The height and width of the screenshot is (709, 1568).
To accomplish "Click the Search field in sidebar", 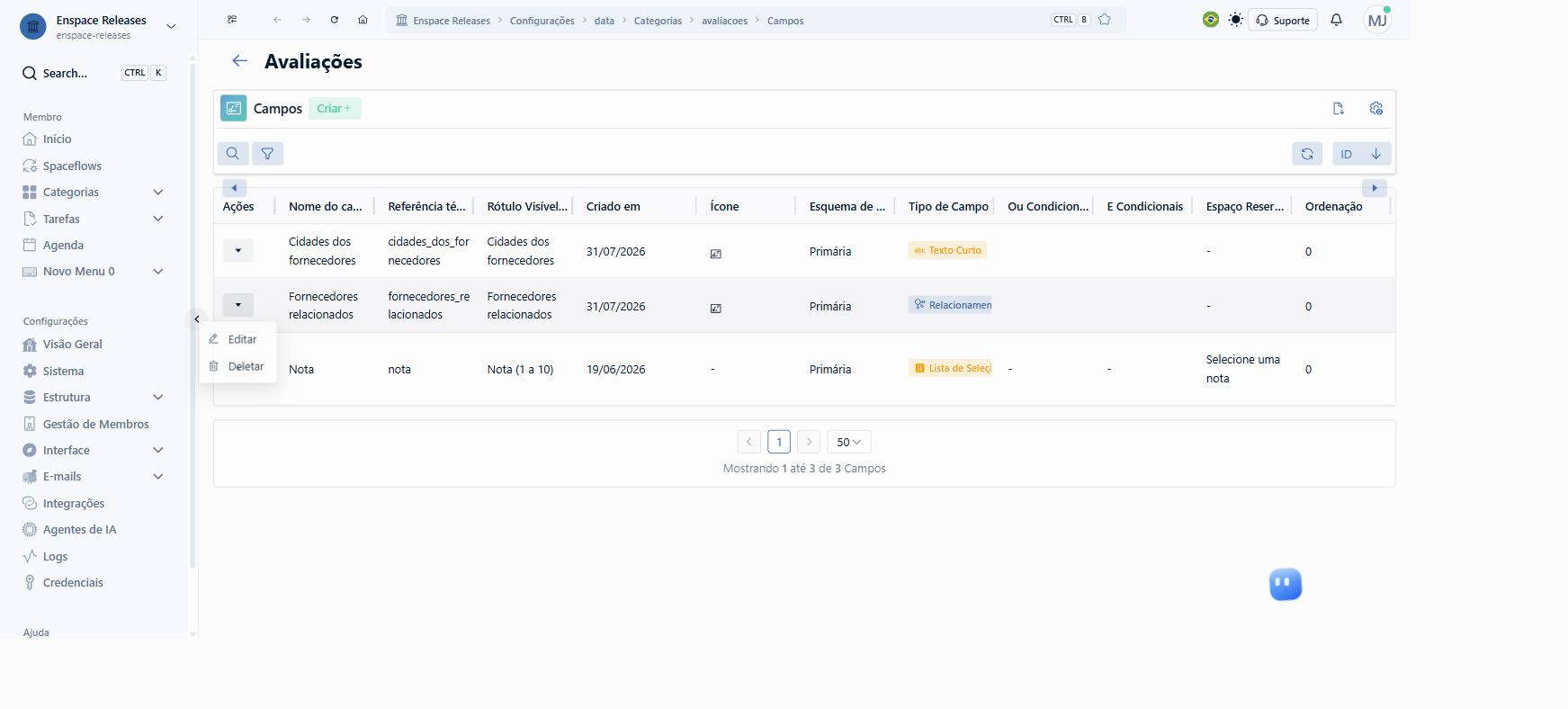I will [x=94, y=73].
